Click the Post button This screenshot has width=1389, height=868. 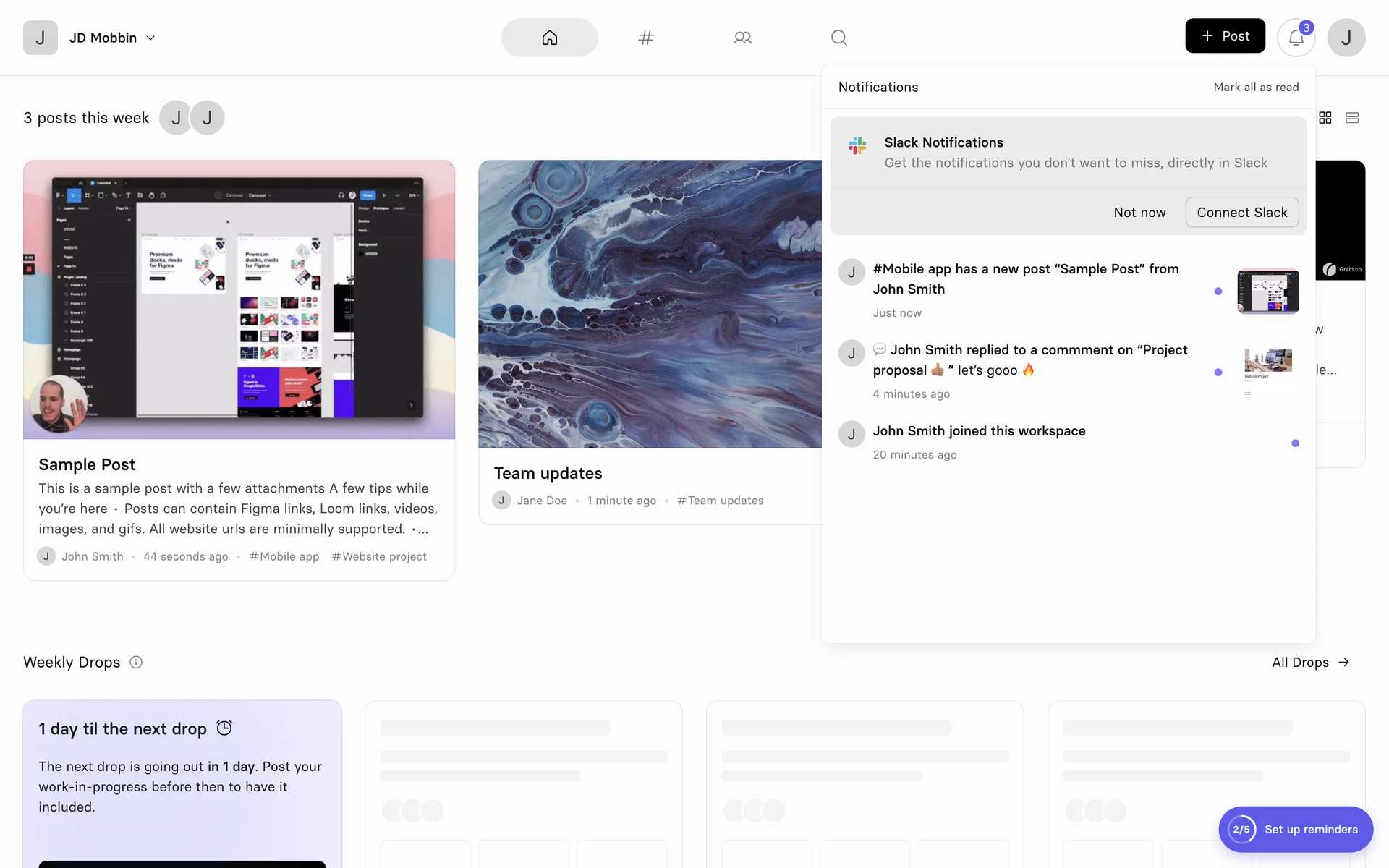coord(1225,36)
